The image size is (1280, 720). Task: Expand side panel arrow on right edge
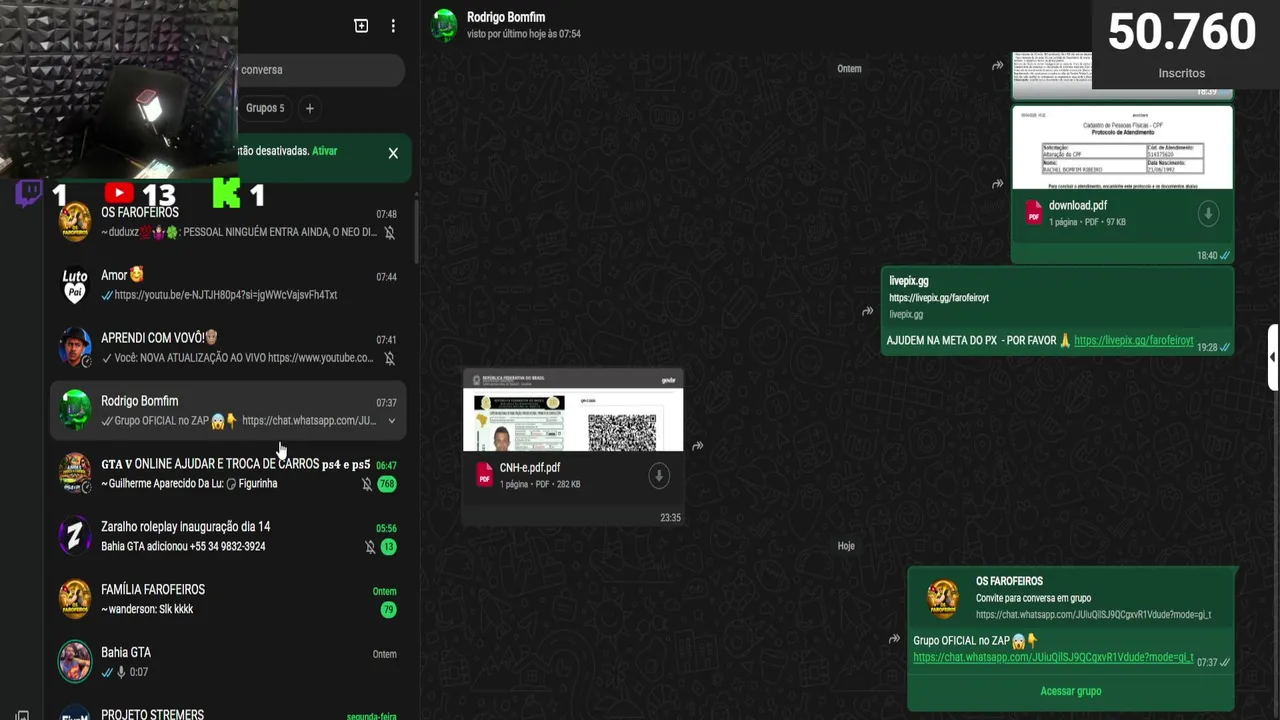pyautogui.click(x=1273, y=357)
